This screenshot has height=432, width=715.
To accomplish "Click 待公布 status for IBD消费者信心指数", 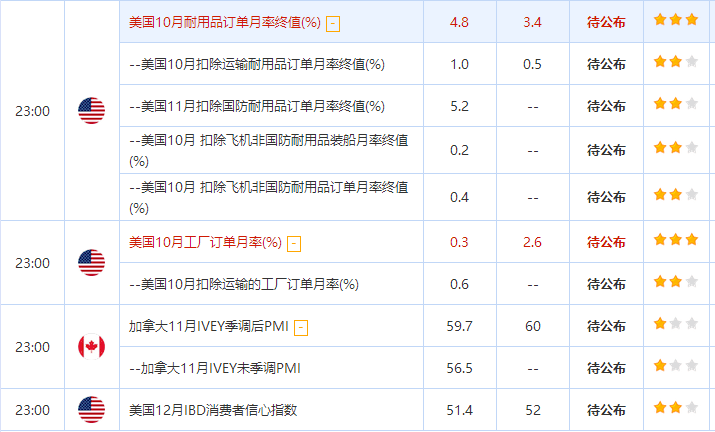I will tap(606, 410).
